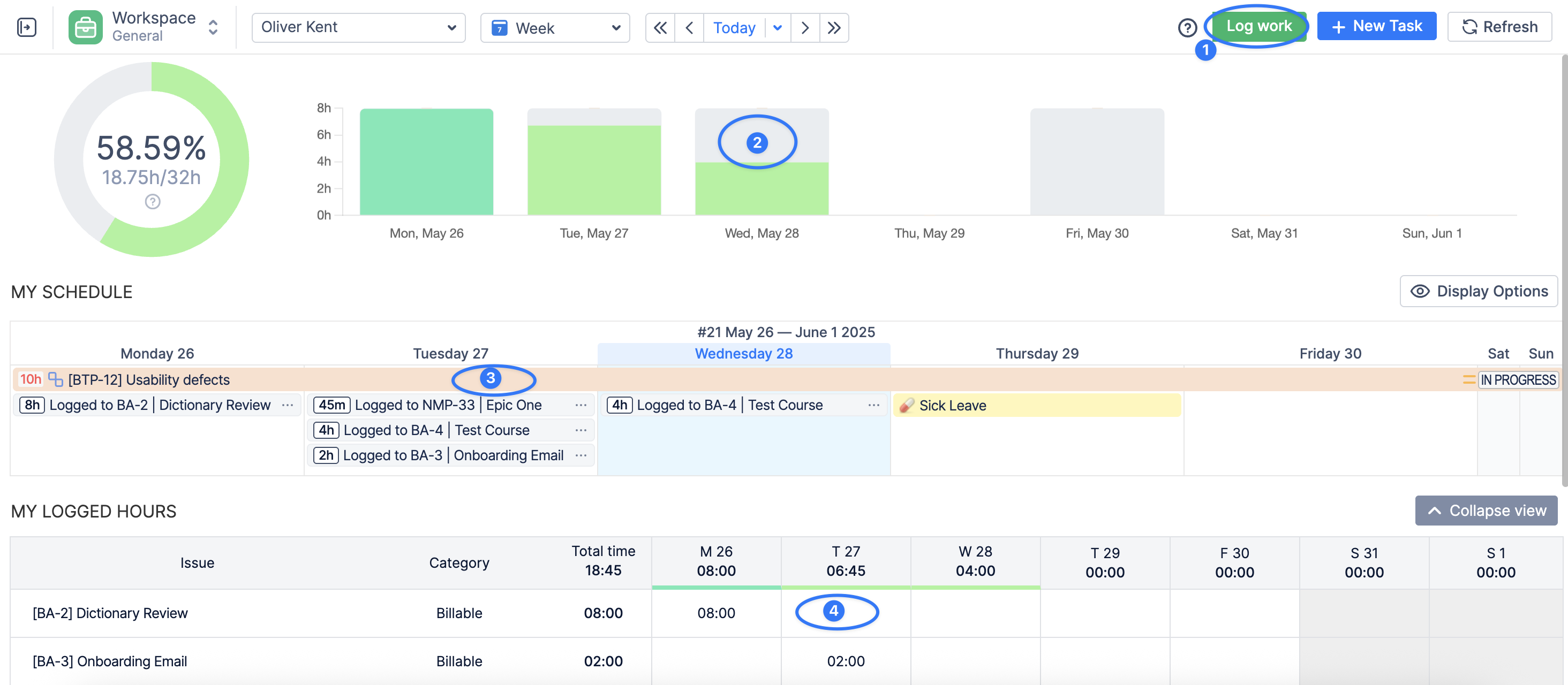Click the Refresh button
Screen dimensions: 1568x685
pos(1498,27)
